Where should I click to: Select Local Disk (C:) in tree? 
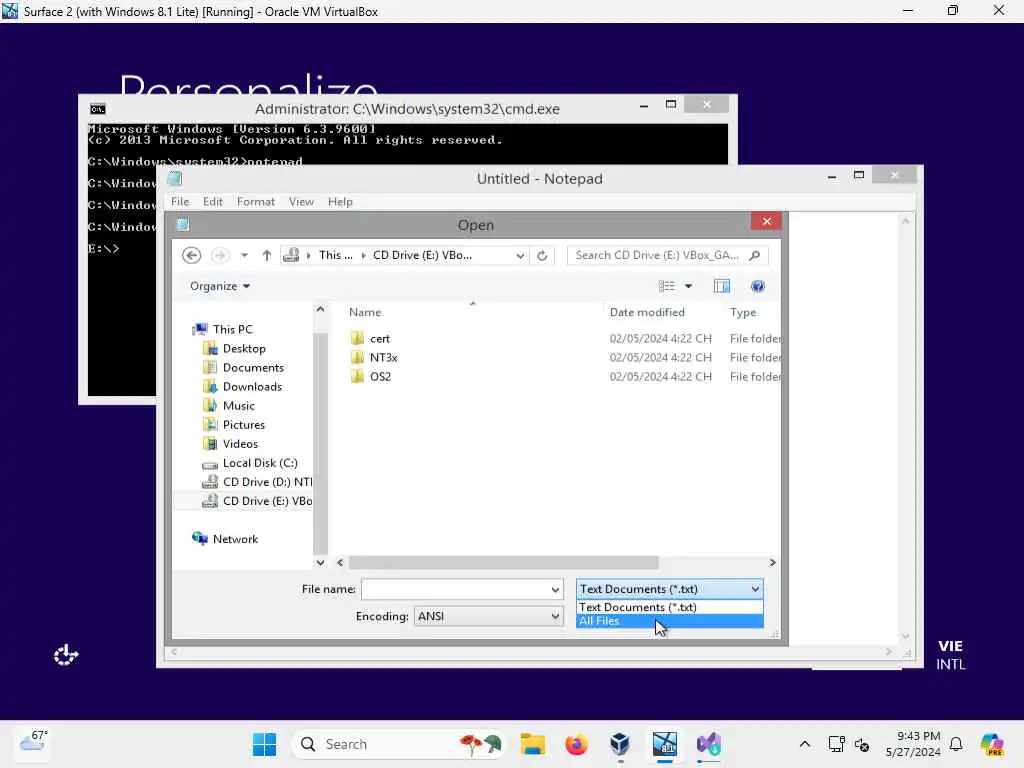[260, 462]
